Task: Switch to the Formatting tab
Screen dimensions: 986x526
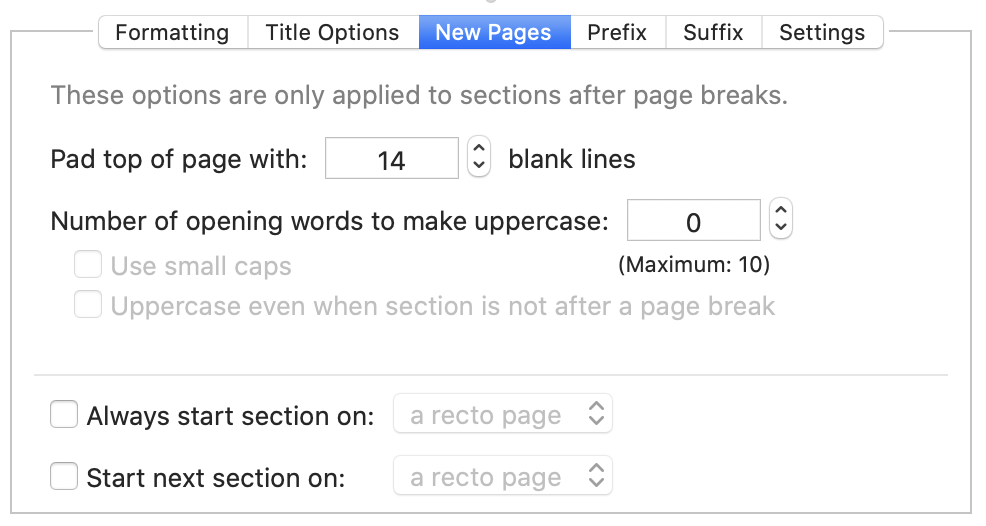Action: pos(173,32)
